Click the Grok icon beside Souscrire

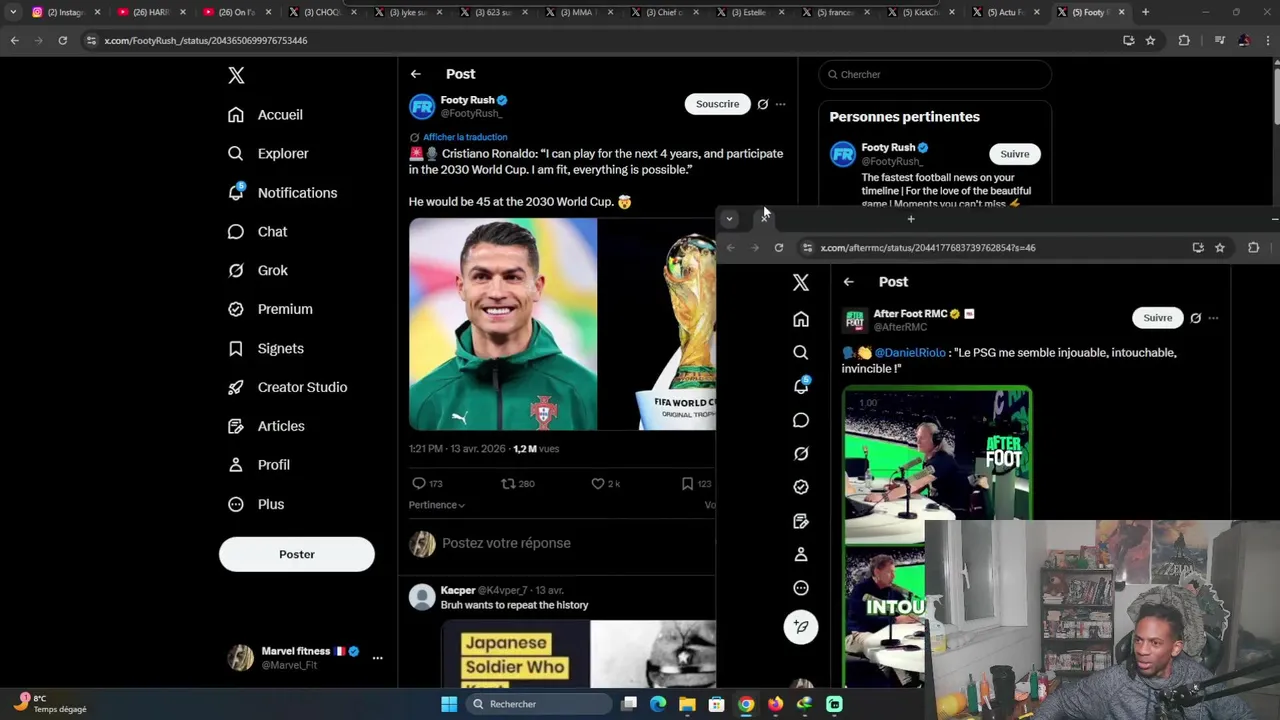coord(763,104)
